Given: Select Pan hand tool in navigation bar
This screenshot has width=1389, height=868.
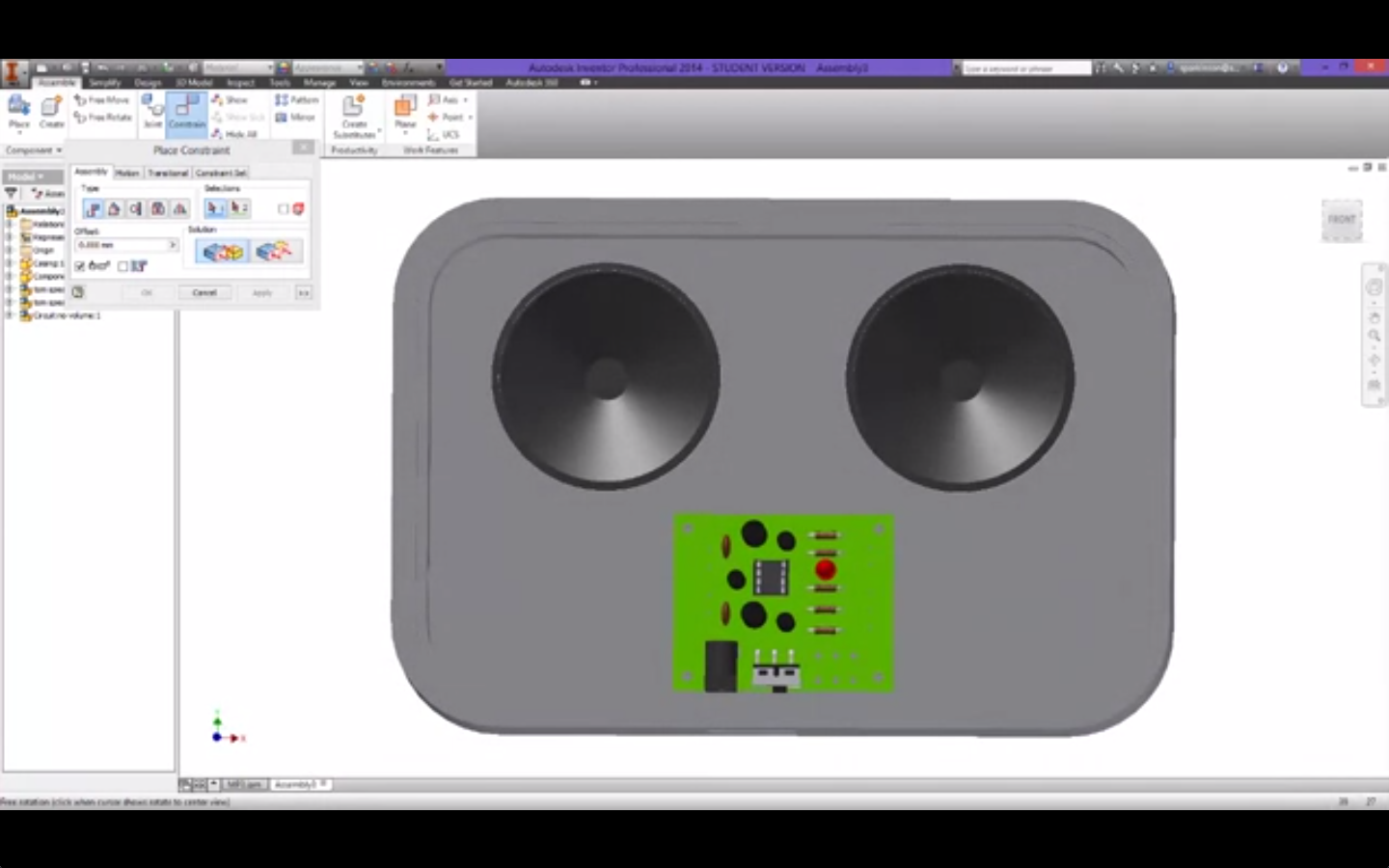Looking at the screenshot, I should pyautogui.click(x=1374, y=317).
